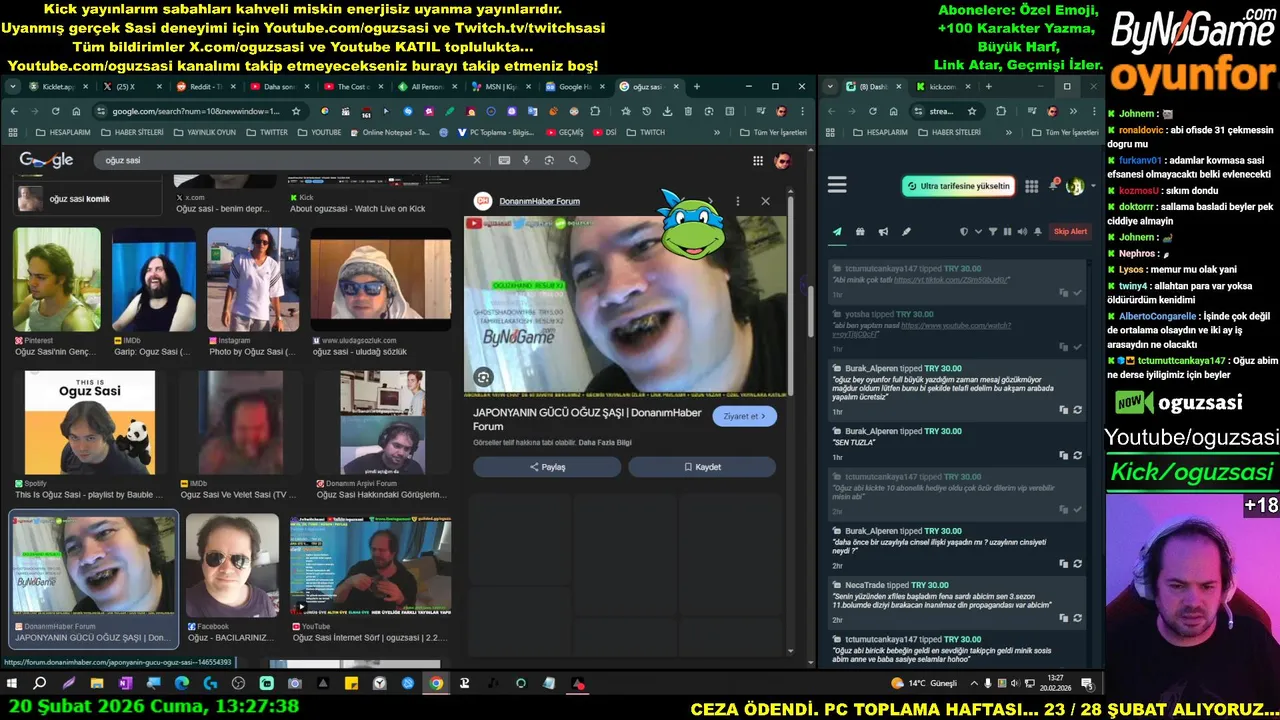This screenshot has height=720, width=1280.
Task: Switch to the Kicklet.app tab
Action: coord(58,87)
